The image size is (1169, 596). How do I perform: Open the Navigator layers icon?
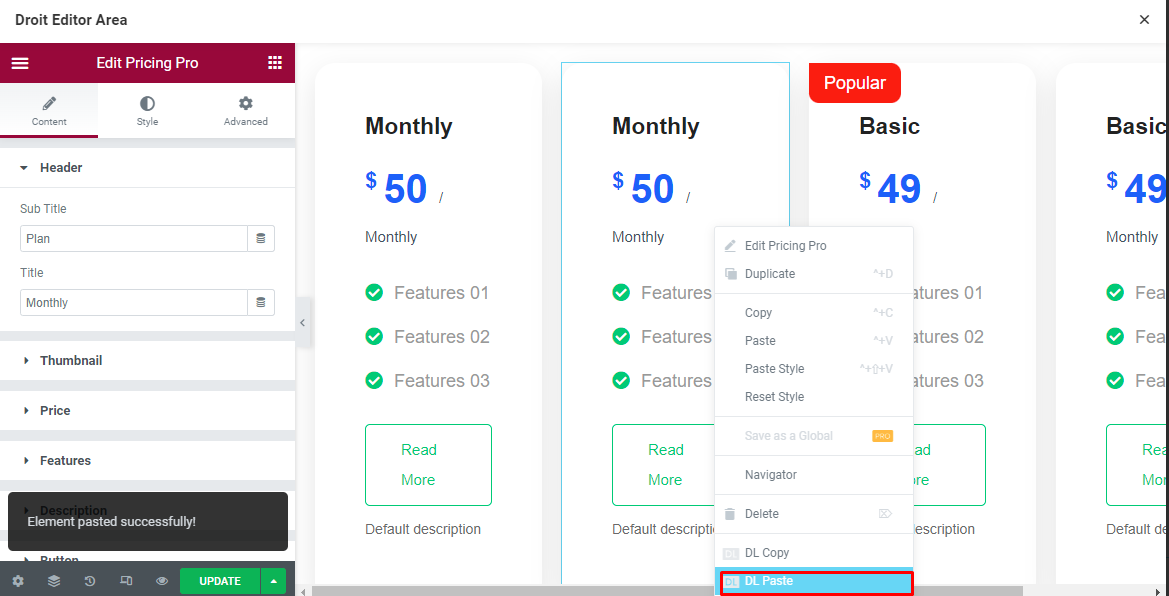54,581
